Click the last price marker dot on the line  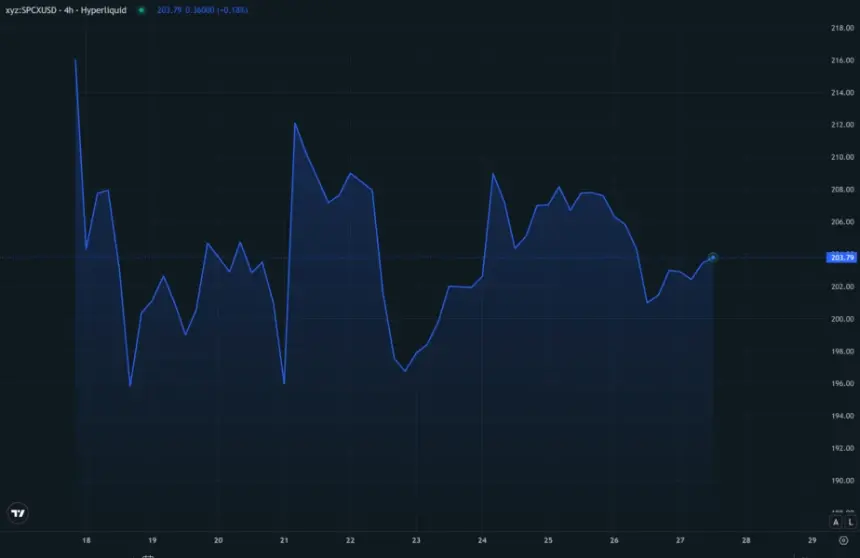712,257
